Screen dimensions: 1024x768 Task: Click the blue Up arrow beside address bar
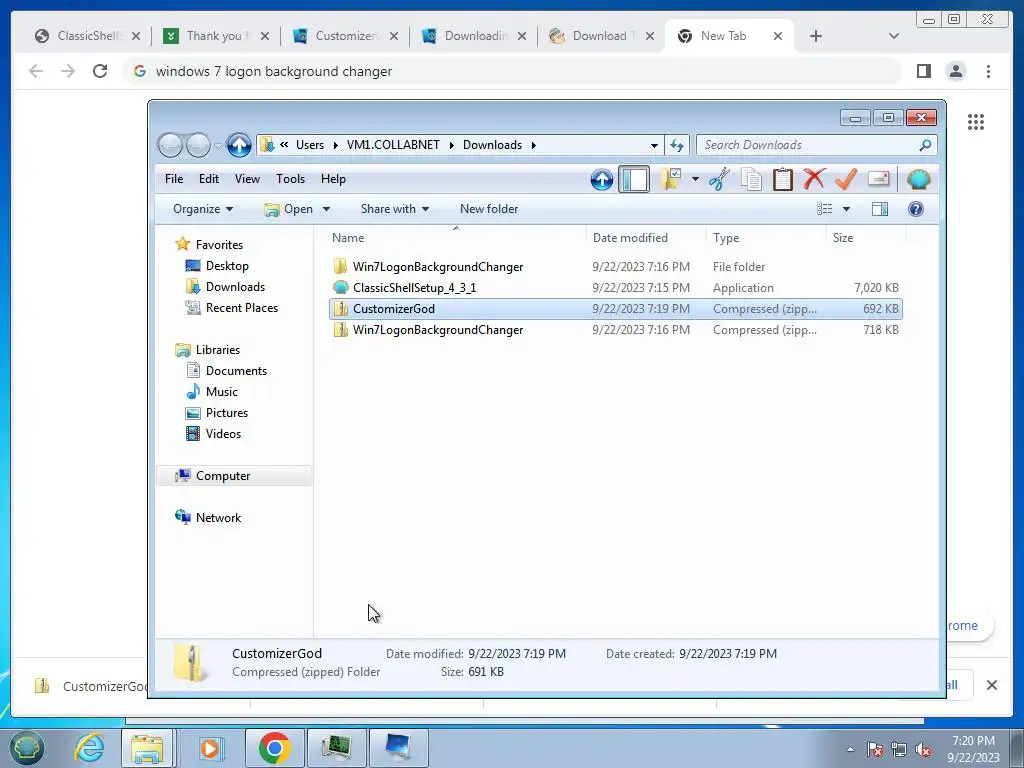pos(239,145)
